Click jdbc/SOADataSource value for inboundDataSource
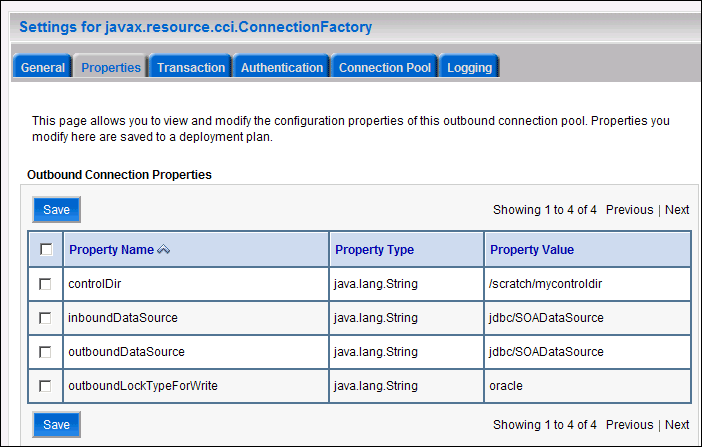 [x=587, y=318]
